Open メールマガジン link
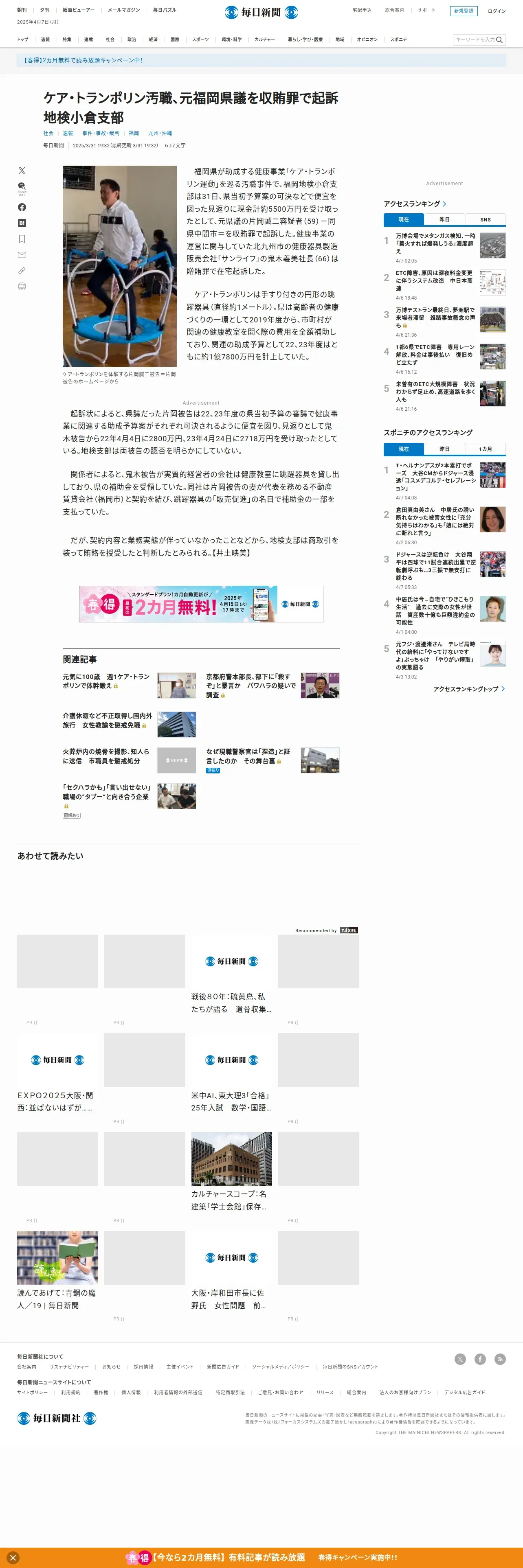The width and height of the screenshot is (523, 1568). tap(123, 10)
